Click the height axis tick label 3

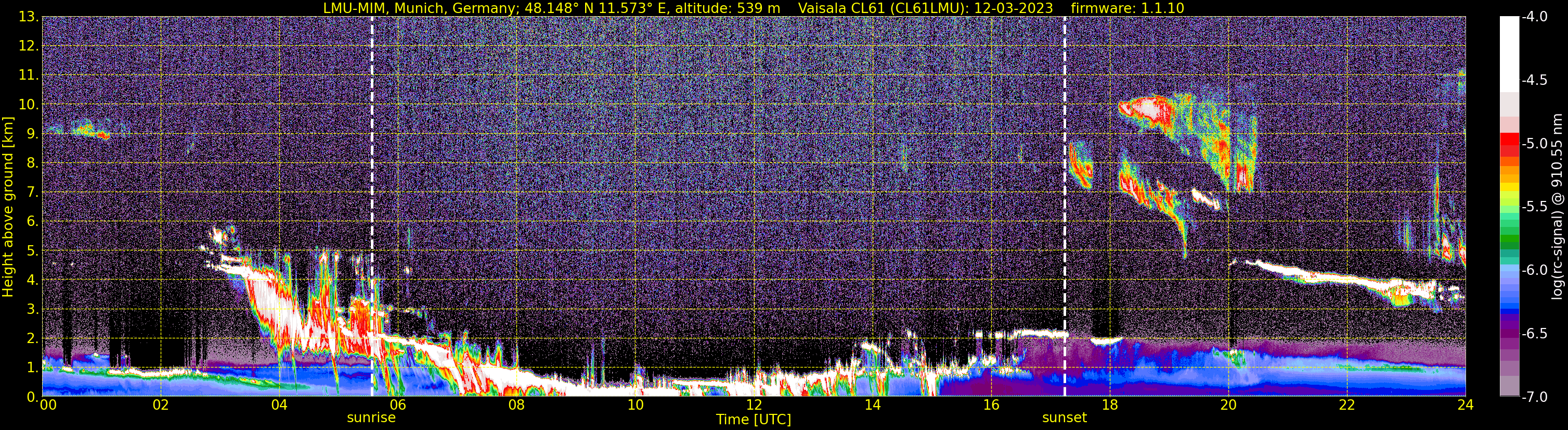33,309
